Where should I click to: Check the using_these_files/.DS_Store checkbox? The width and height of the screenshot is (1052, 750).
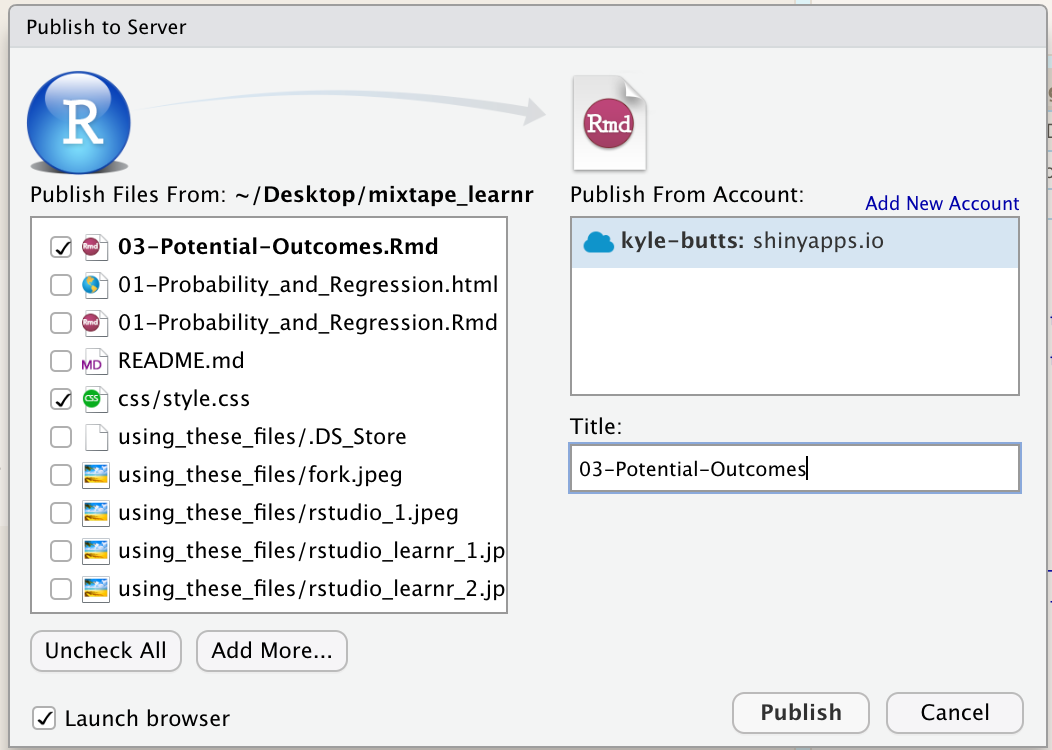[x=61, y=437]
